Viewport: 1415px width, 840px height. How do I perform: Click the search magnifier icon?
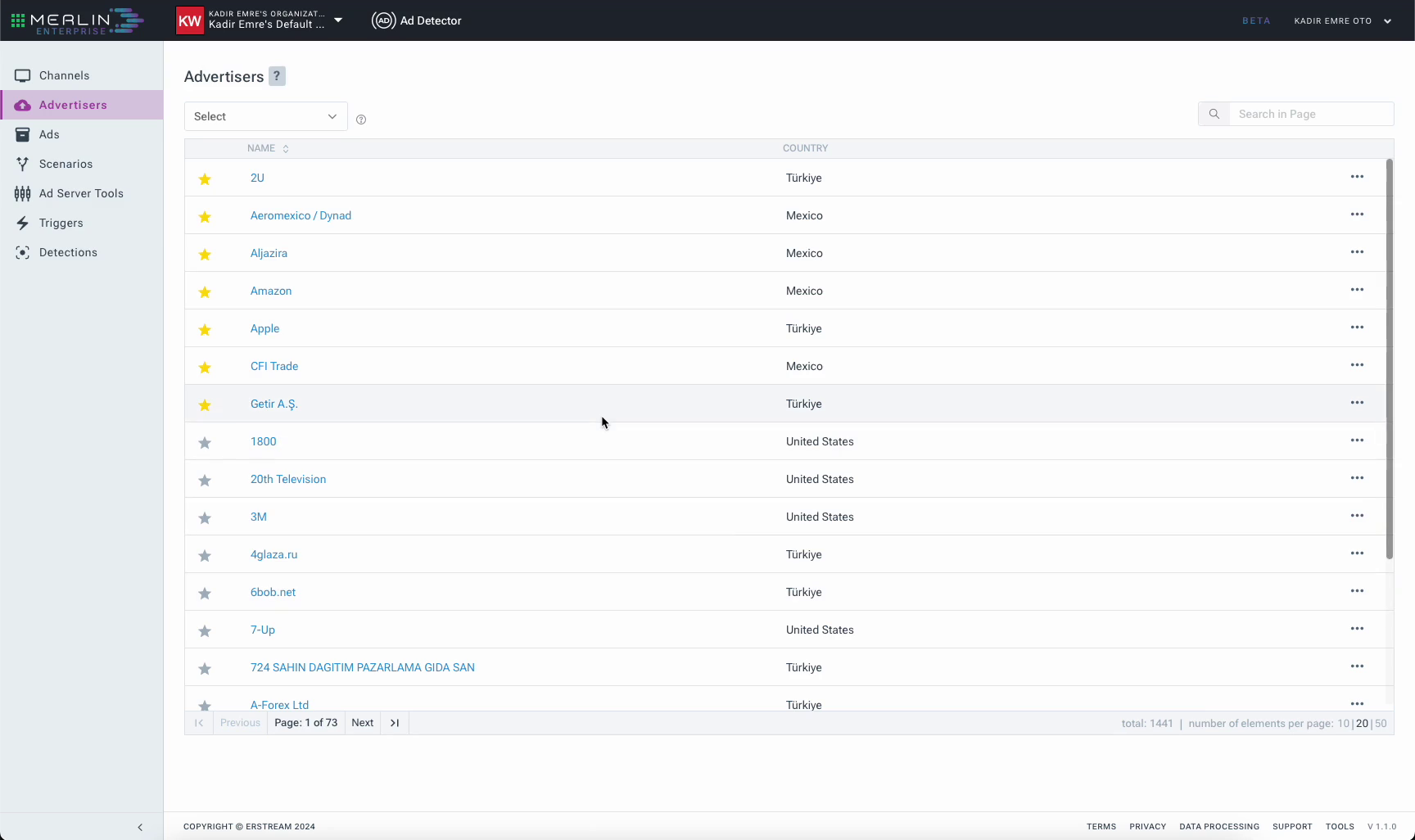pyautogui.click(x=1214, y=114)
